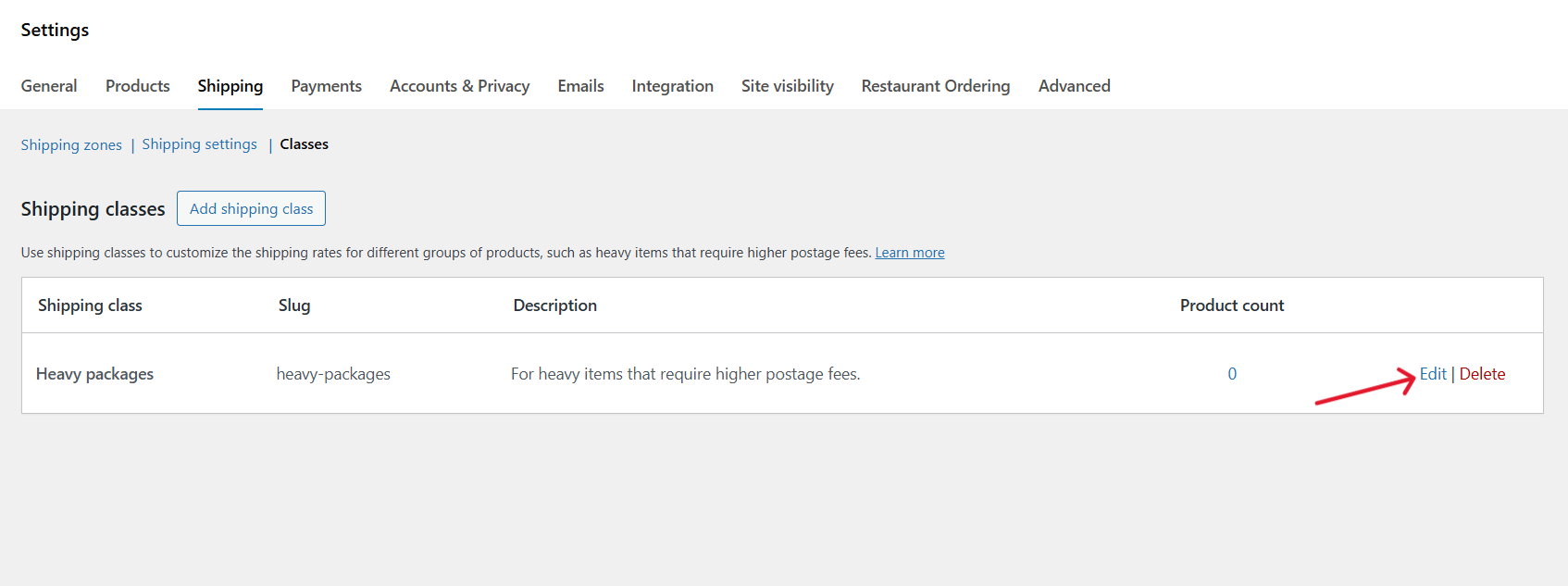Delete the Heavy packages shipping class
The height and width of the screenshot is (586, 1568).
1482,374
